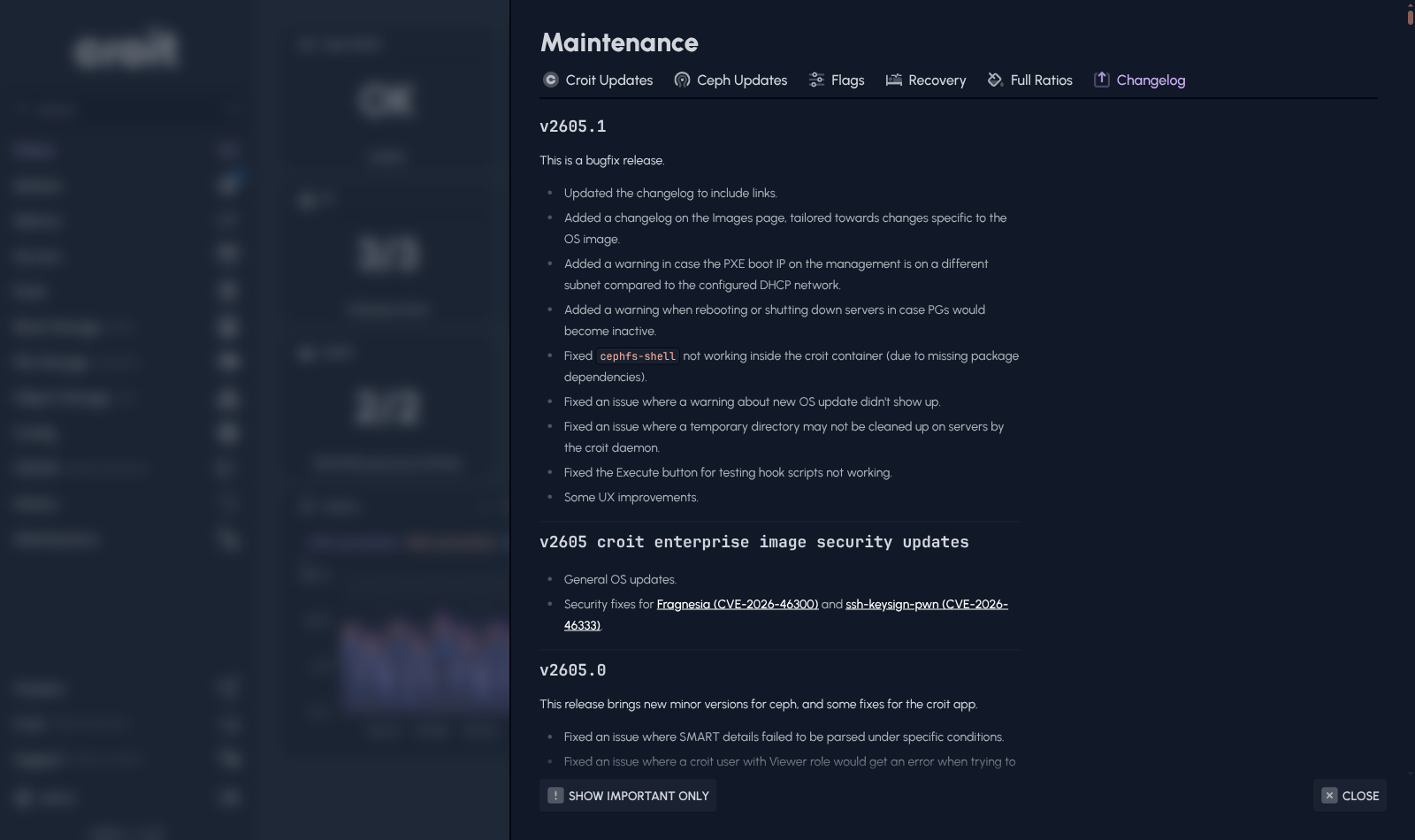The height and width of the screenshot is (840, 1415).
Task: Select the Changelog tab
Action: click(1139, 80)
